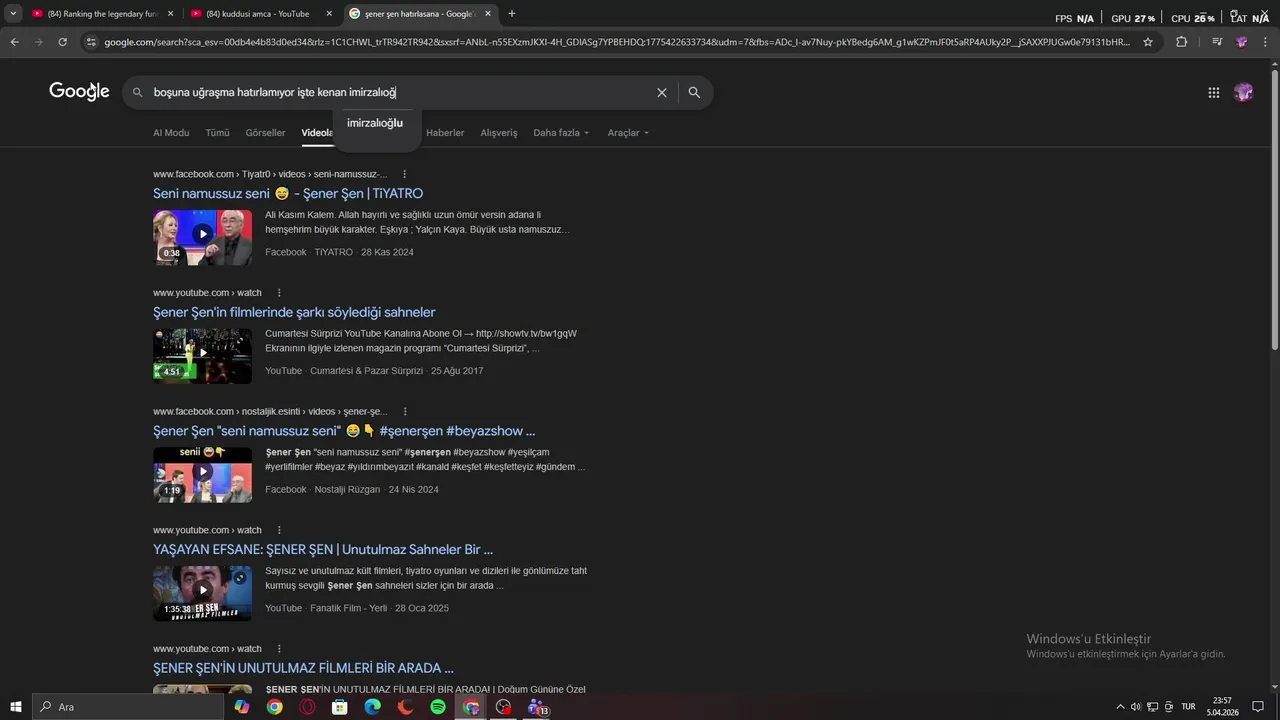
Task: Open Chrome three-dot menu
Action: point(1265,42)
